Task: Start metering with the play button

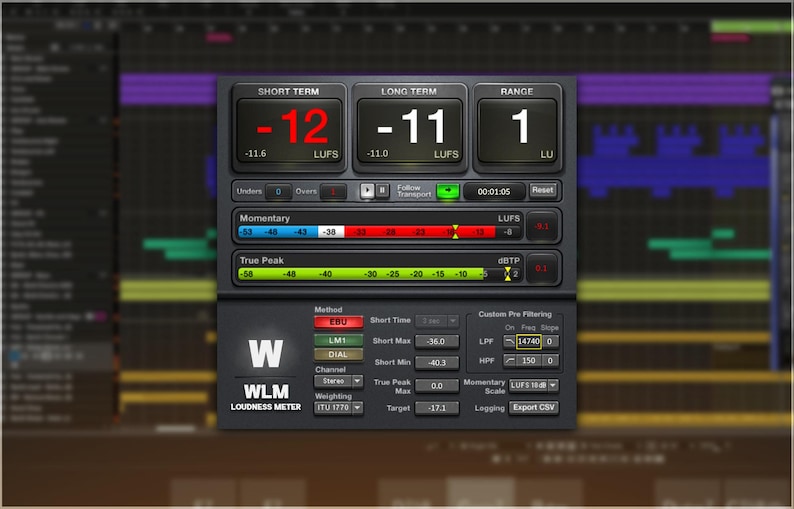Action: [x=367, y=191]
